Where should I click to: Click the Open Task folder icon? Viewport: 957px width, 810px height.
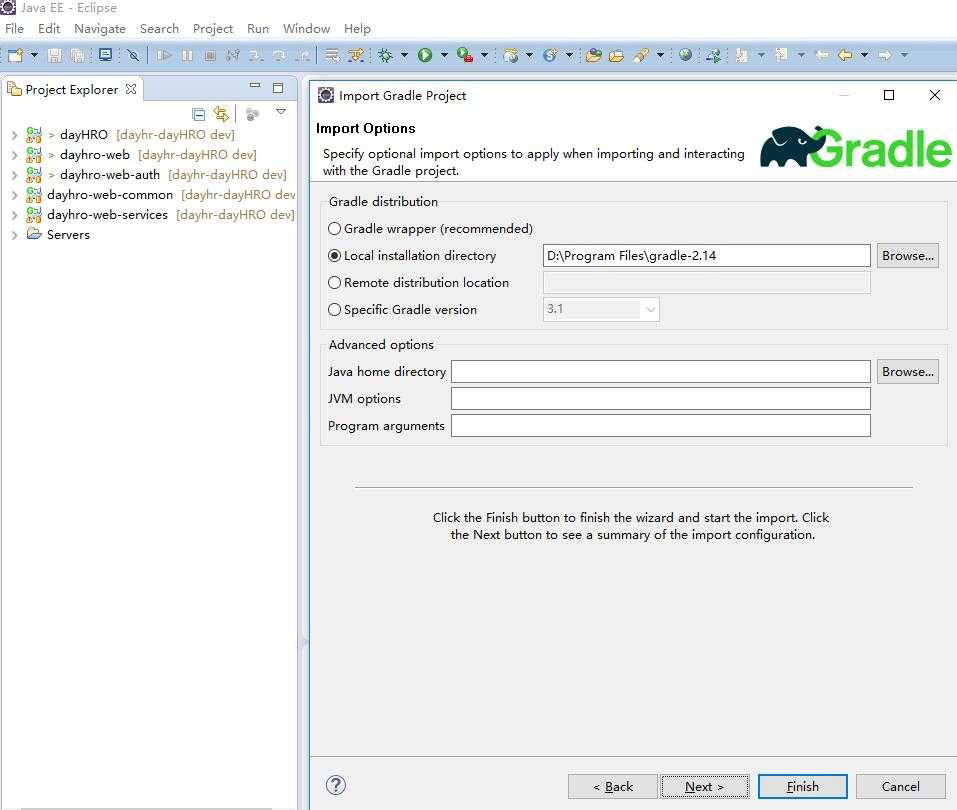616,56
